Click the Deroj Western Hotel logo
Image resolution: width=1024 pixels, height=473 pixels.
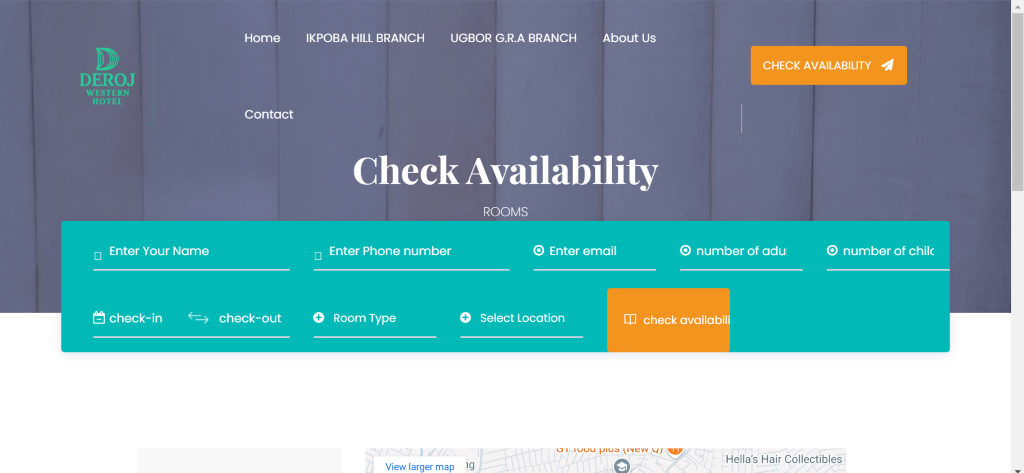107,76
